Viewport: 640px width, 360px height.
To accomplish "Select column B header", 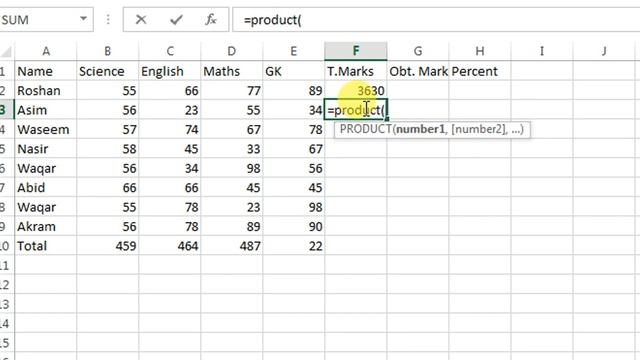I will coord(108,51).
